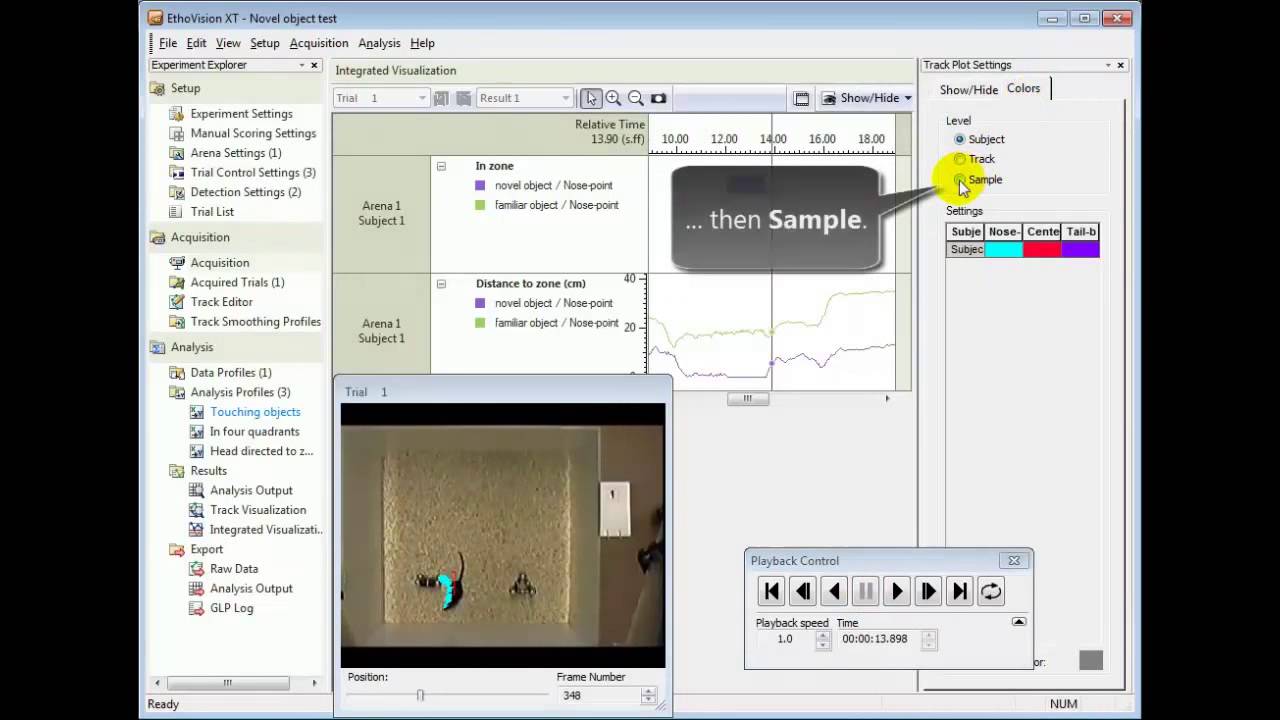Close the Experiment Explorer panel
Viewport: 1280px width, 720px height.
pos(314,65)
